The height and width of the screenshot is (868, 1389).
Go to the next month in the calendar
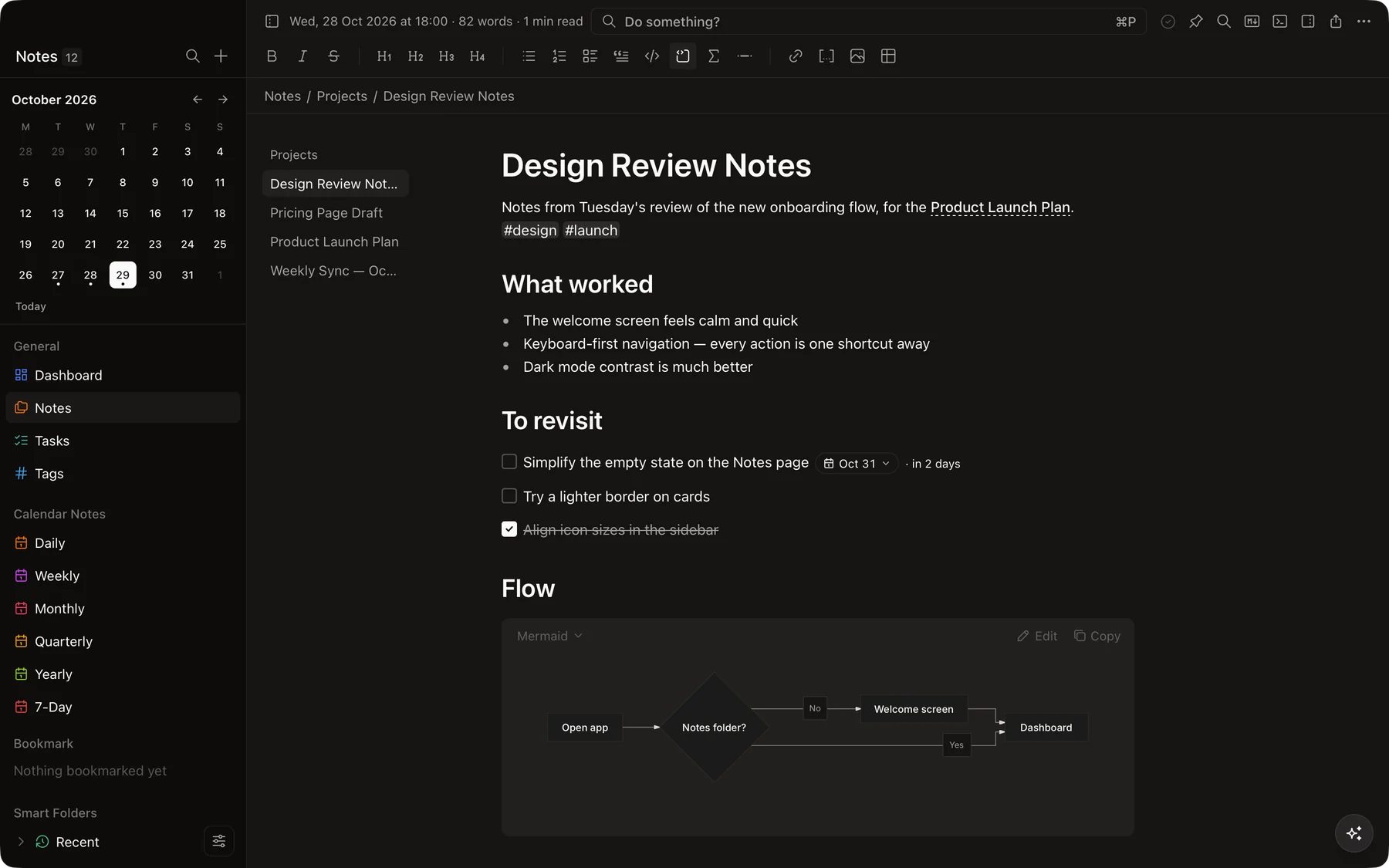pos(223,100)
